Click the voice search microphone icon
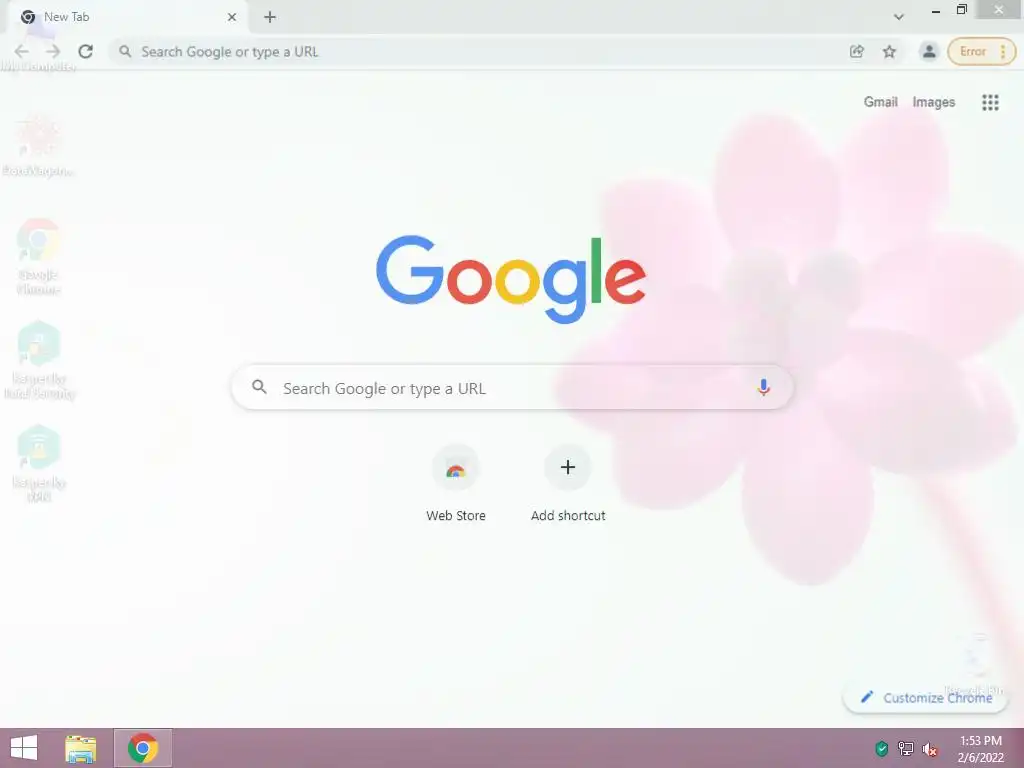 [x=763, y=387]
